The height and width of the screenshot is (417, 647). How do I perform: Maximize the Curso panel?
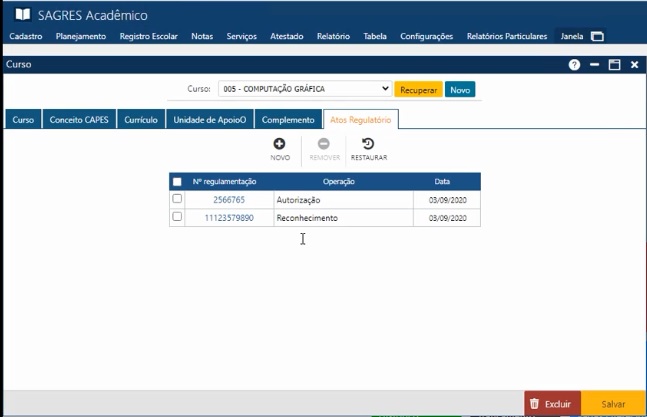click(614, 64)
